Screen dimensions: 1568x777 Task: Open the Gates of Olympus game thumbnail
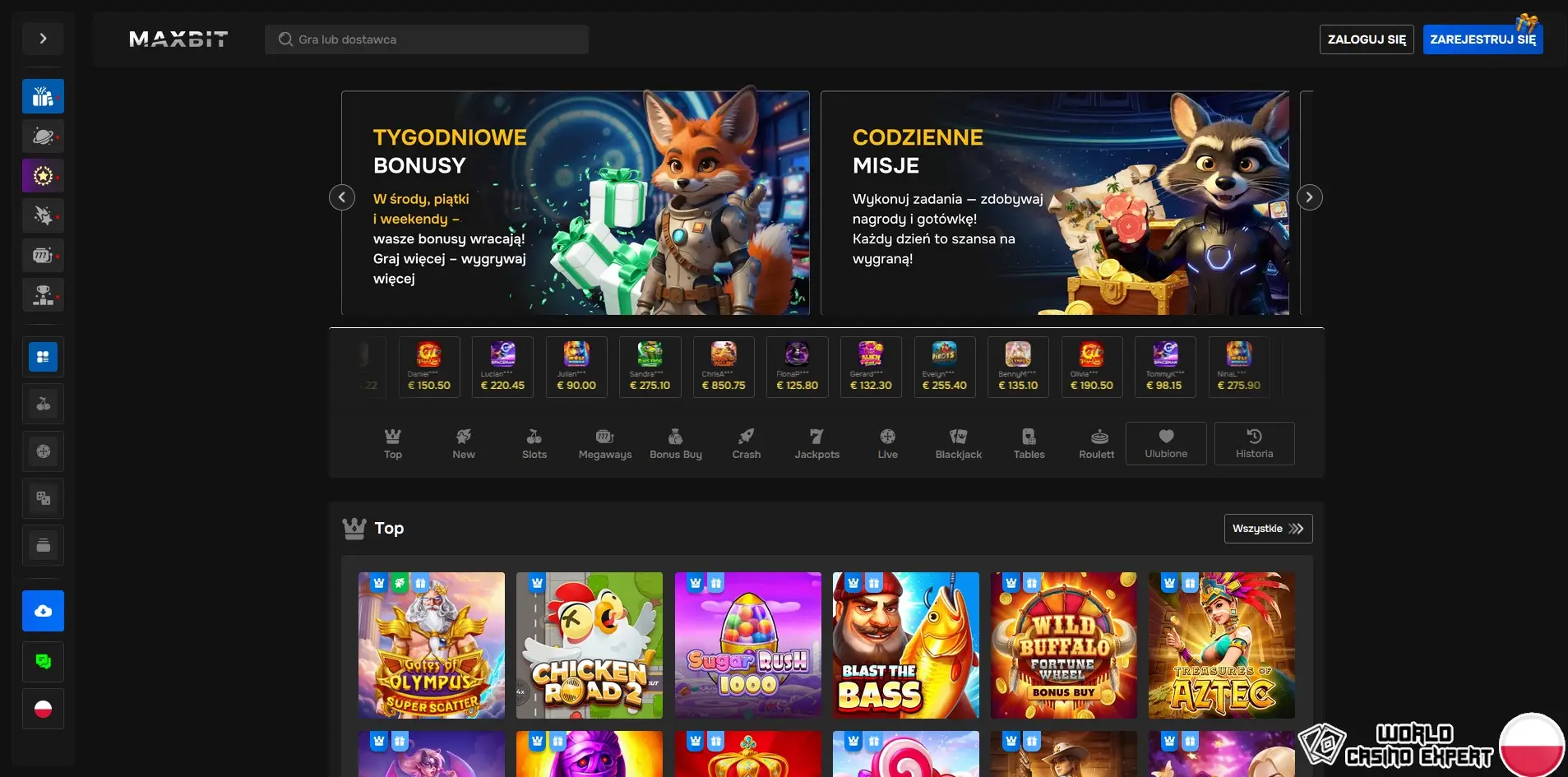432,645
